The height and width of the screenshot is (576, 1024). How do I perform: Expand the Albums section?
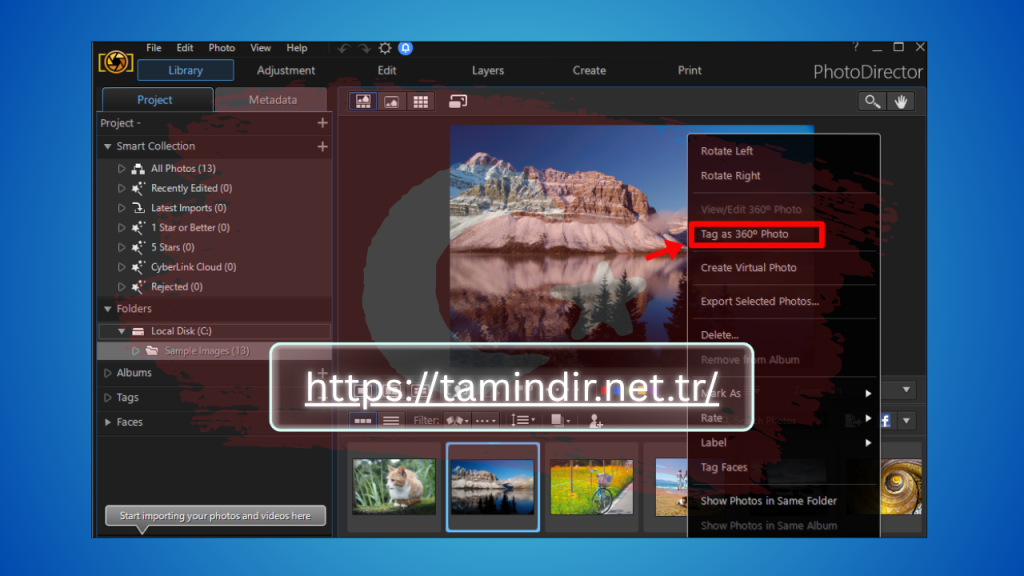coord(108,372)
